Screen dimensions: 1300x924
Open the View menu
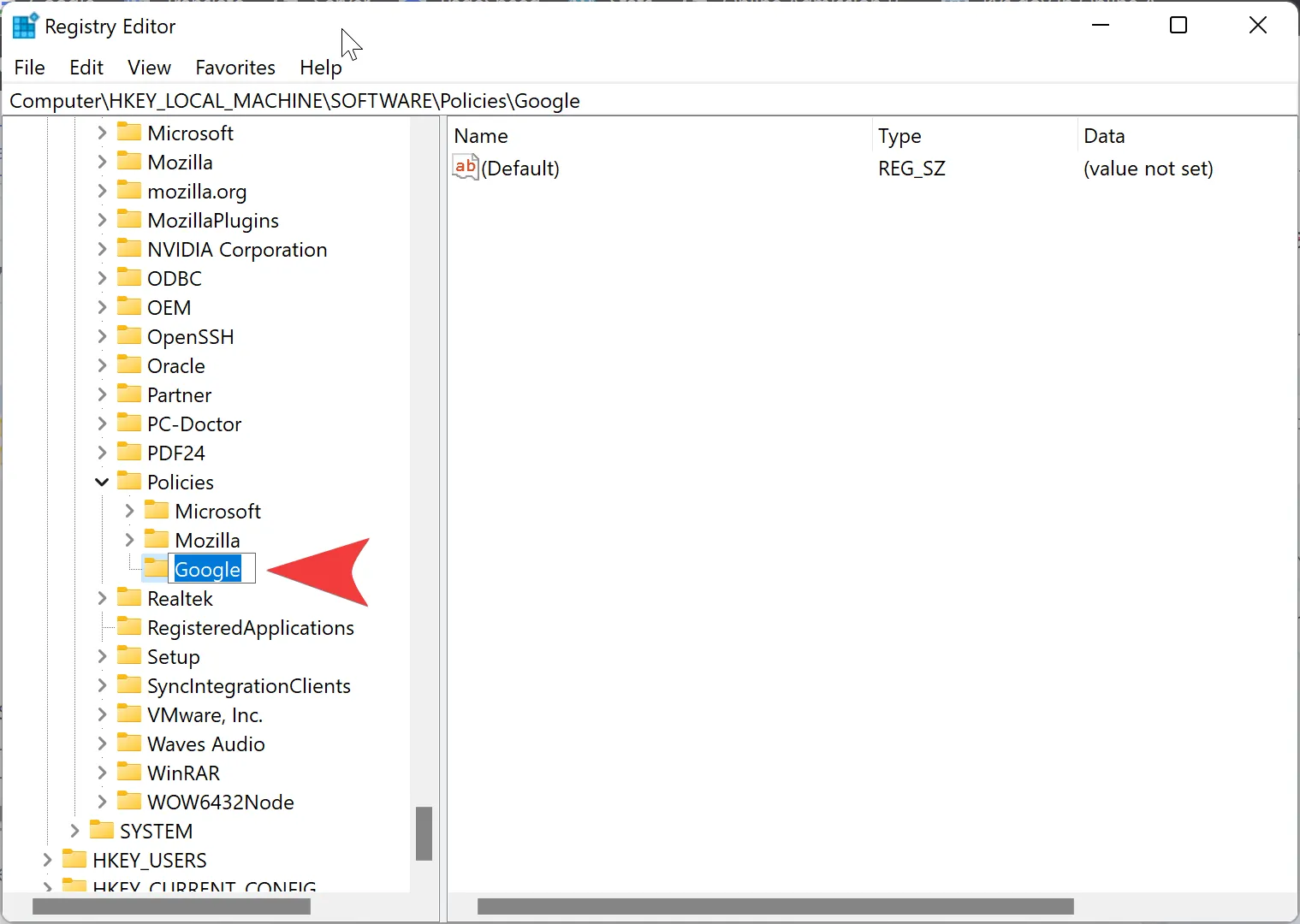coord(149,68)
